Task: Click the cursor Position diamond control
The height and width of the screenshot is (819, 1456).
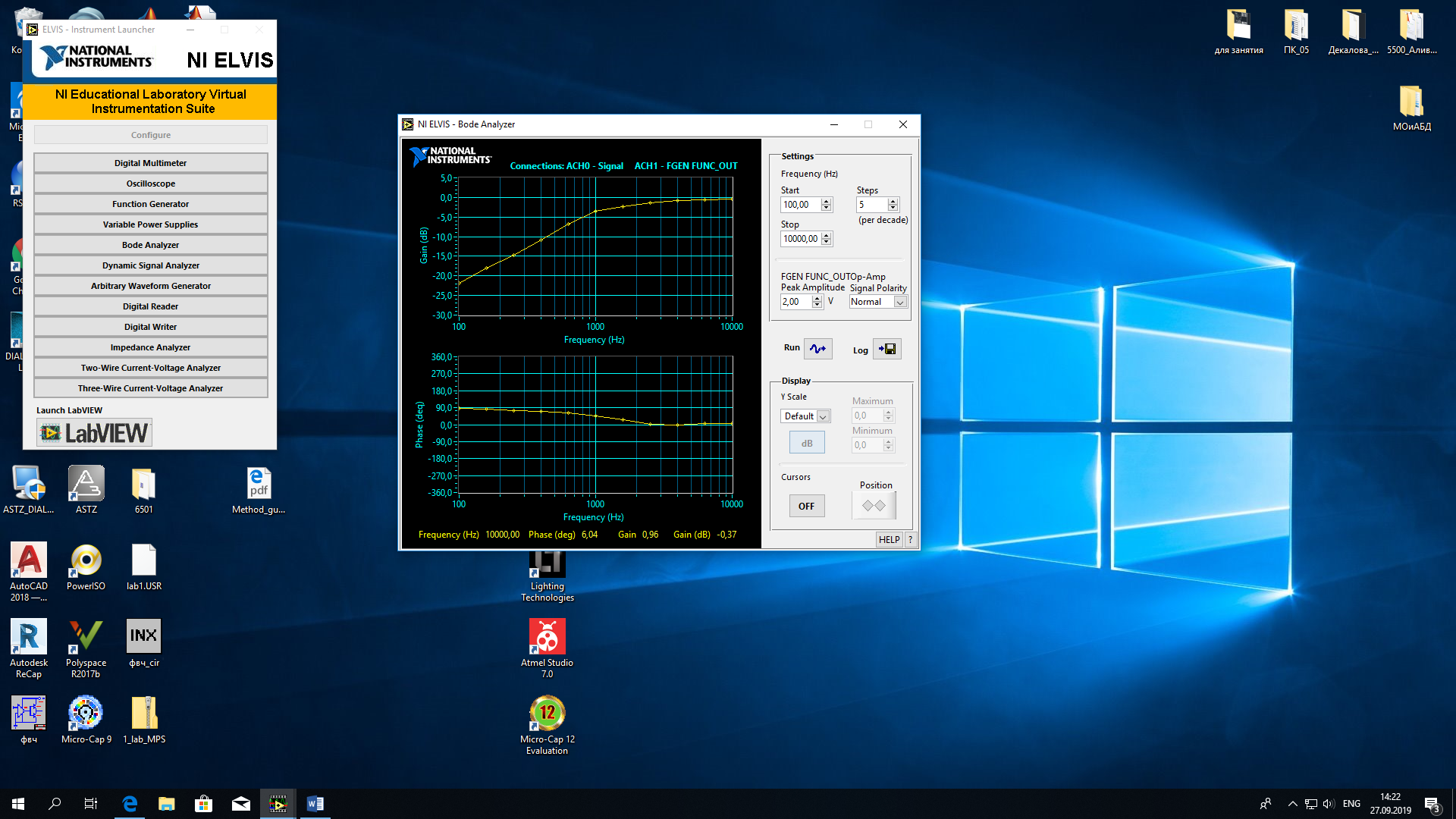Action: [874, 506]
